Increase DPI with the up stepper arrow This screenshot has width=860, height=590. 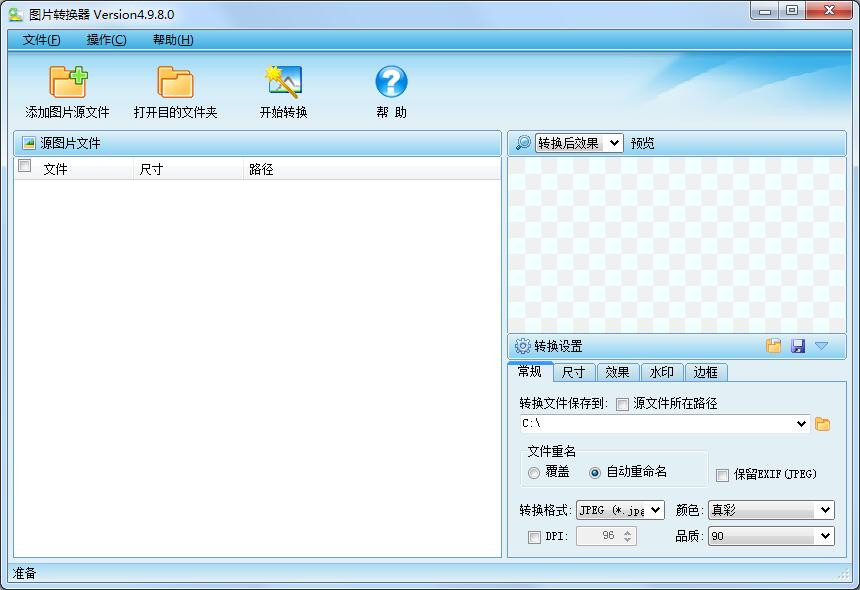(627, 531)
